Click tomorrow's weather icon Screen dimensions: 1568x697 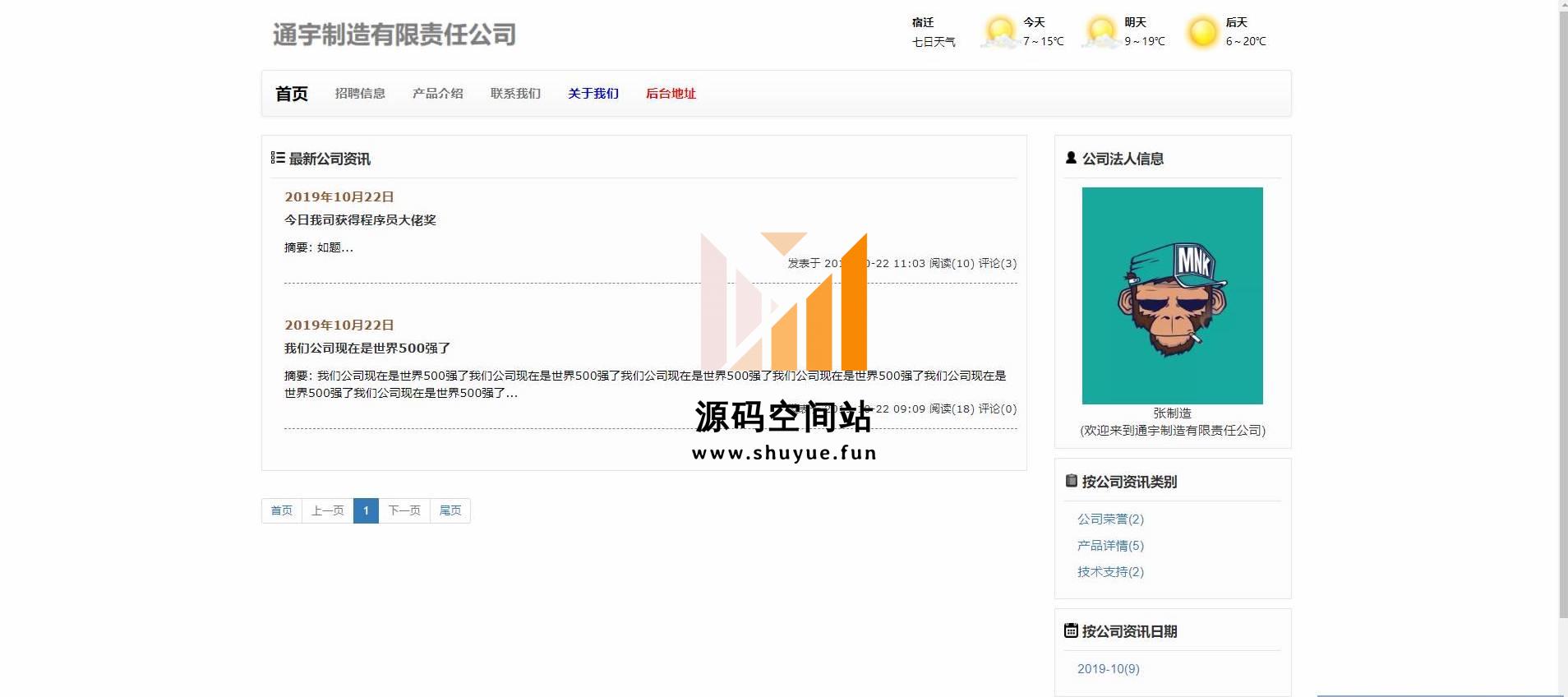coord(1101,32)
